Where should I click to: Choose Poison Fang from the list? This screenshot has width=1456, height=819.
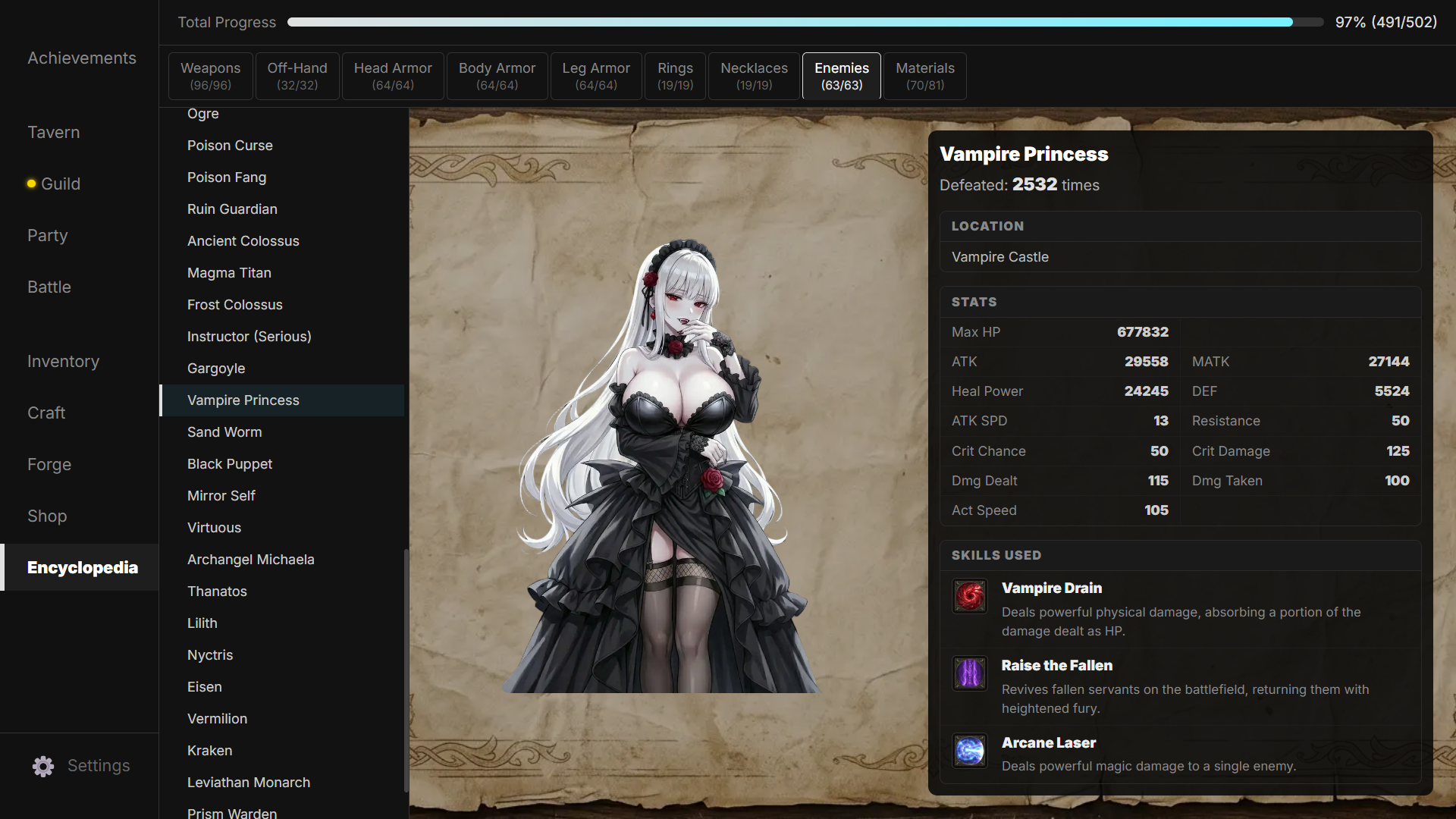[x=282, y=177]
